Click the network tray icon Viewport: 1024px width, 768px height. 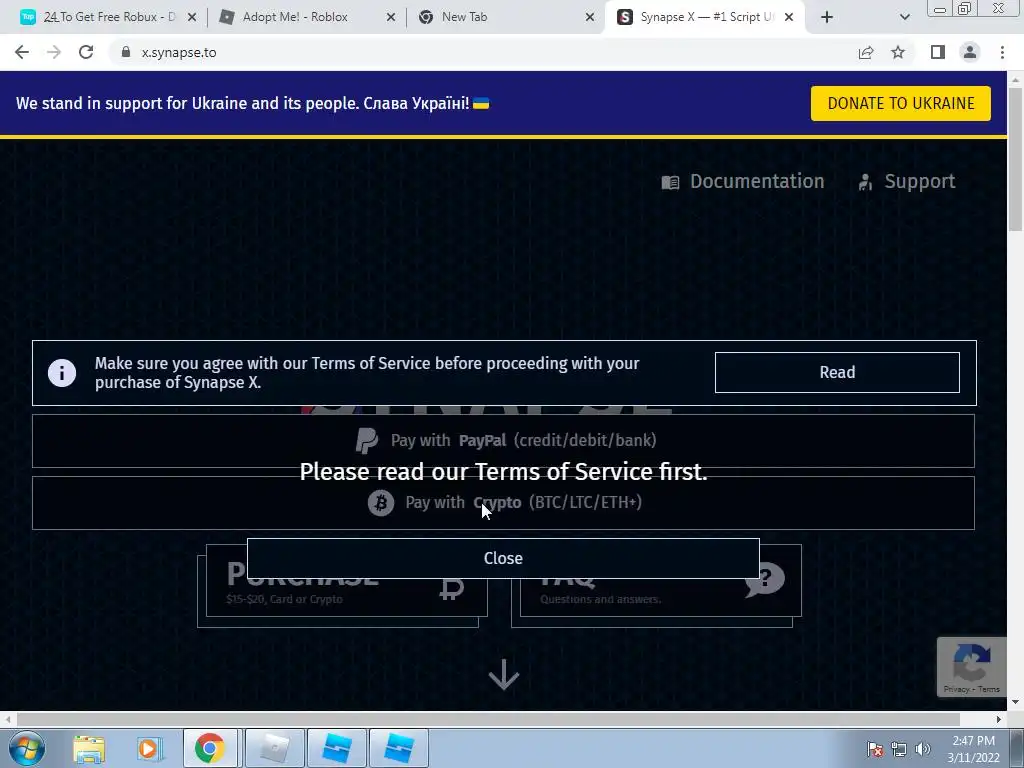point(899,749)
